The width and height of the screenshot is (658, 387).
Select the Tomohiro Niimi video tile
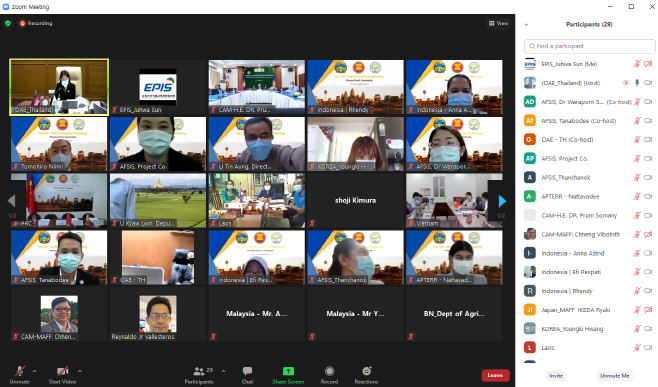coord(59,144)
